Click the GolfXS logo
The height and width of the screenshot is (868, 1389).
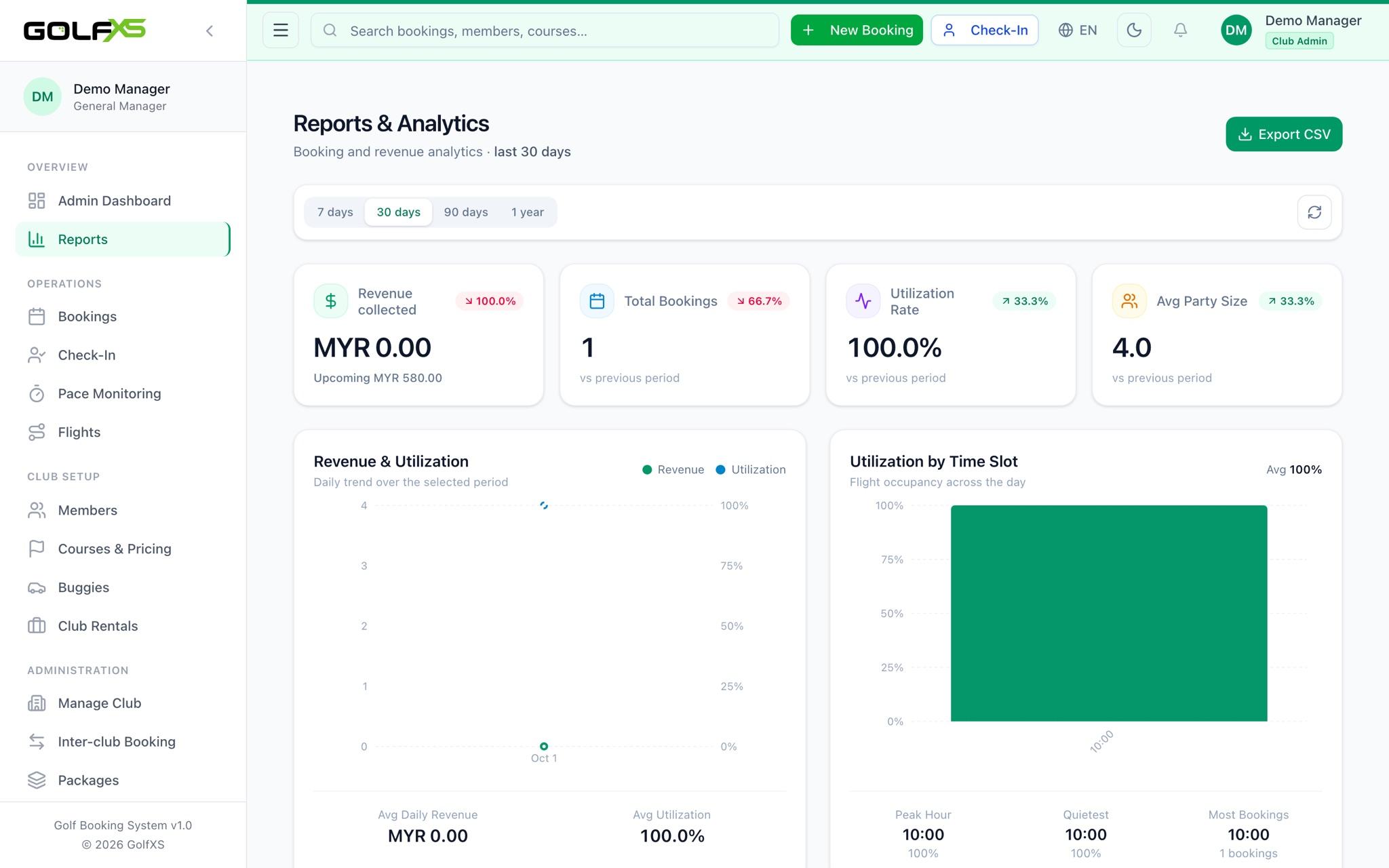click(x=85, y=31)
